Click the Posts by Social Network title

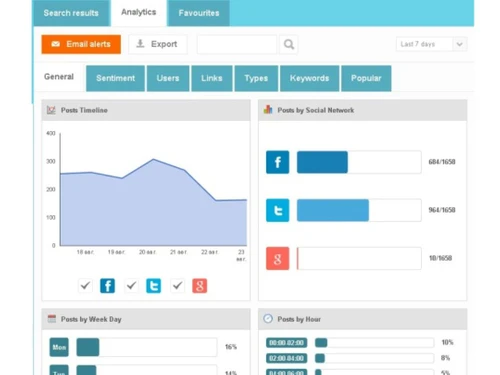[x=316, y=110]
